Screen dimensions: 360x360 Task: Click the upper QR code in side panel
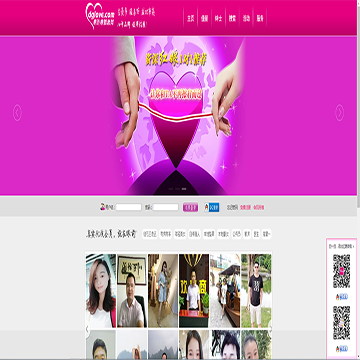pyautogui.click(x=342, y=271)
